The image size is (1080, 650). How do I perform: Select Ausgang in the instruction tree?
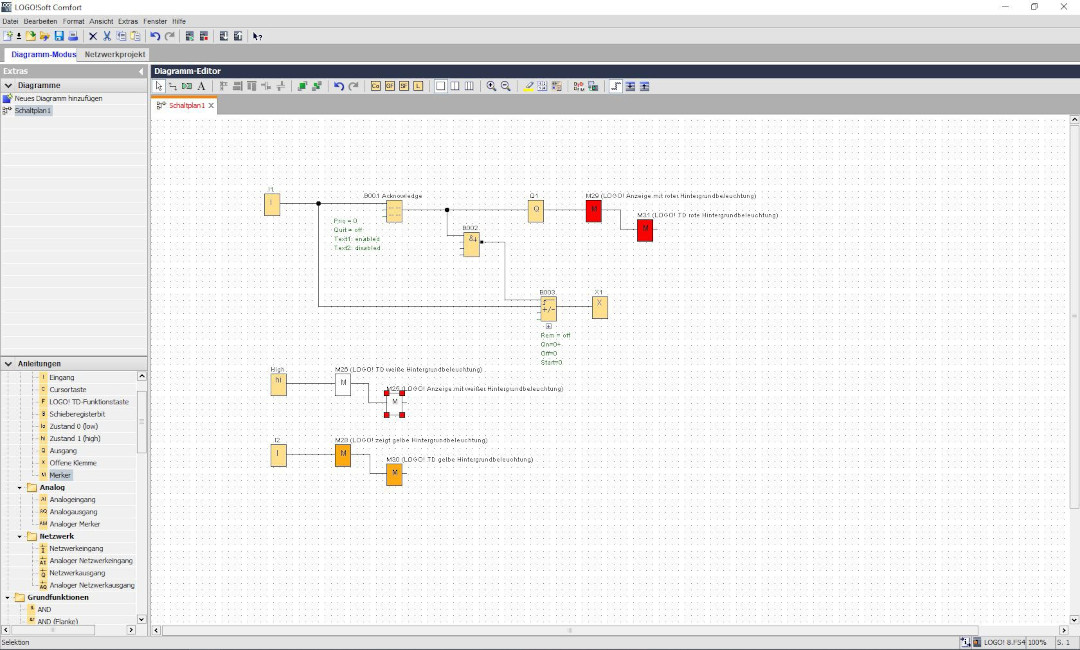[x=63, y=451]
